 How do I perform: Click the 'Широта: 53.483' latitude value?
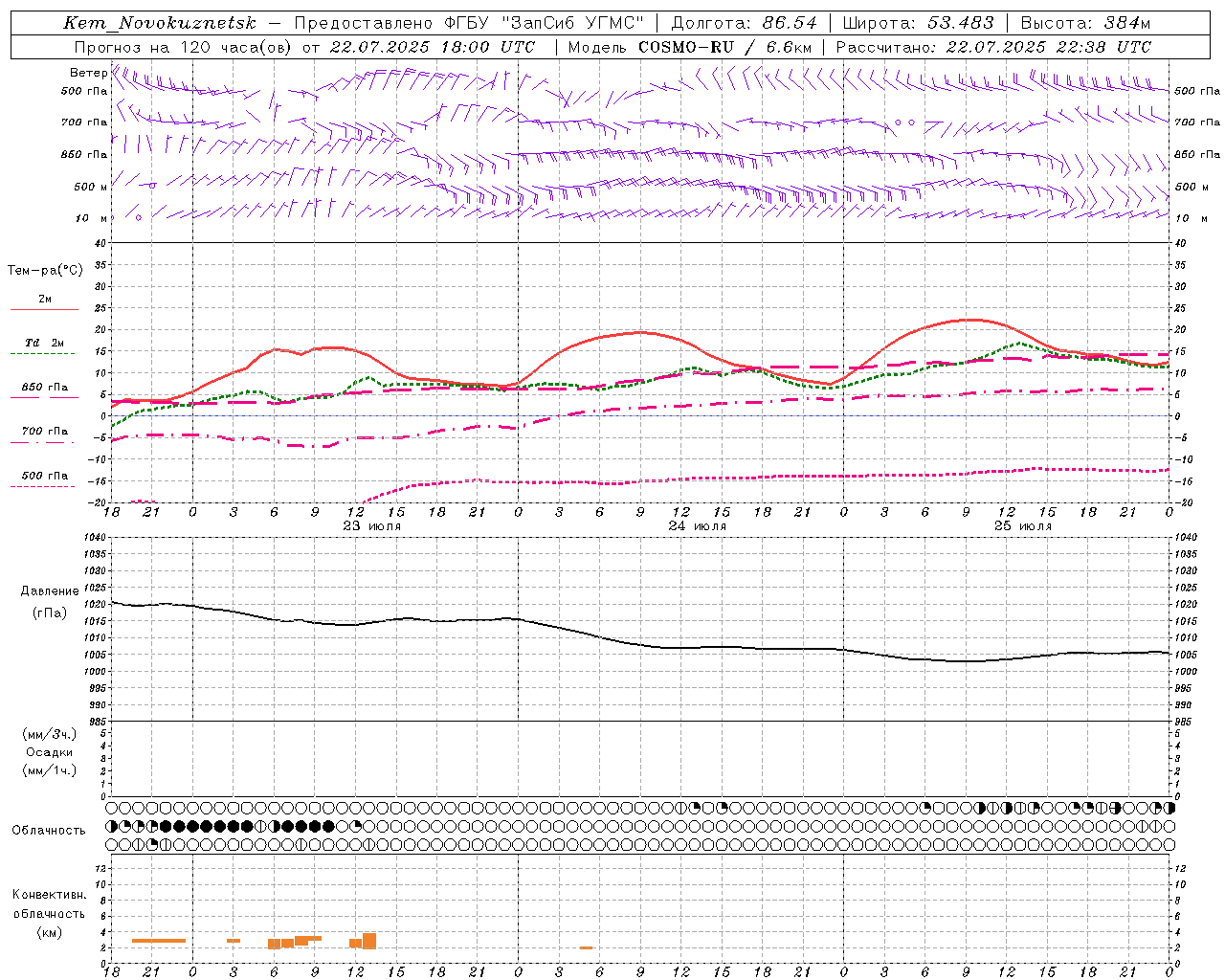pyautogui.click(x=918, y=23)
